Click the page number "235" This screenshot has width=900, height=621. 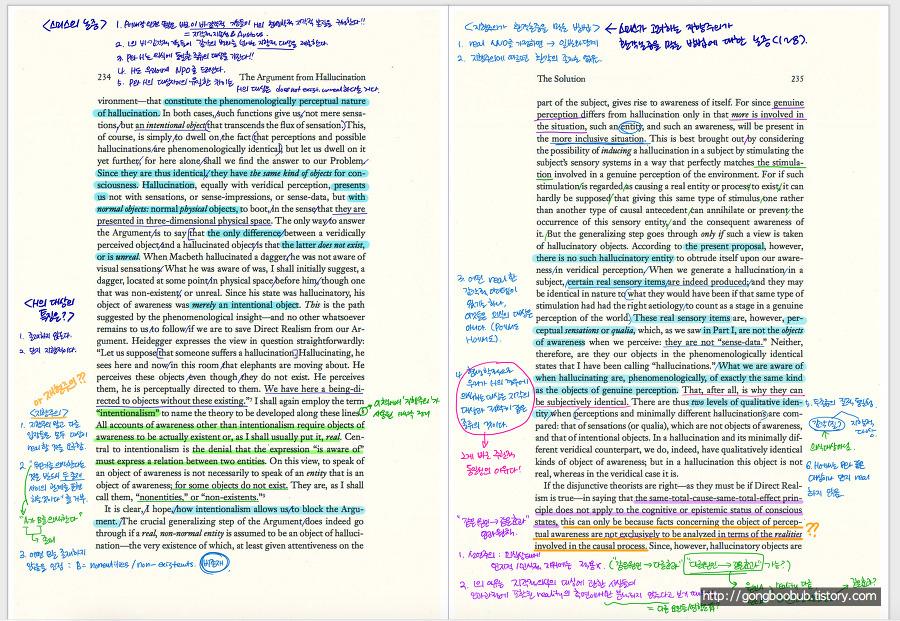[797, 79]
